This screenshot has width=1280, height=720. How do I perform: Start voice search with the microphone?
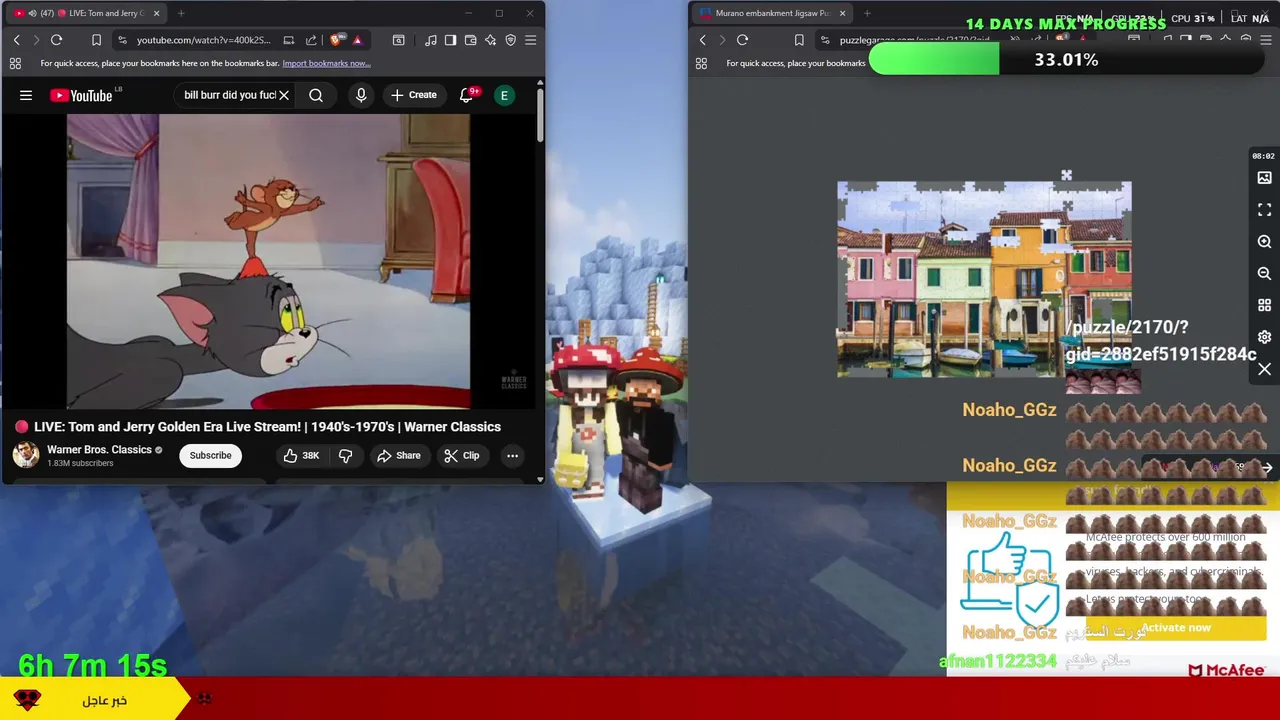361,95
